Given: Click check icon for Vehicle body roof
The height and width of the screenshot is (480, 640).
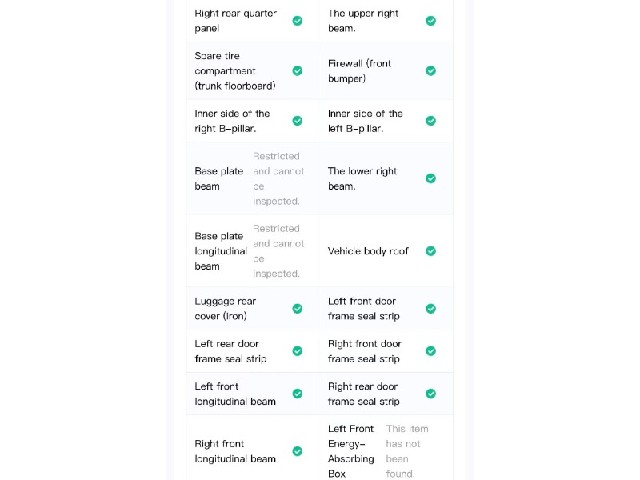Looking at the screenshot, I should (x=431, y=251).
